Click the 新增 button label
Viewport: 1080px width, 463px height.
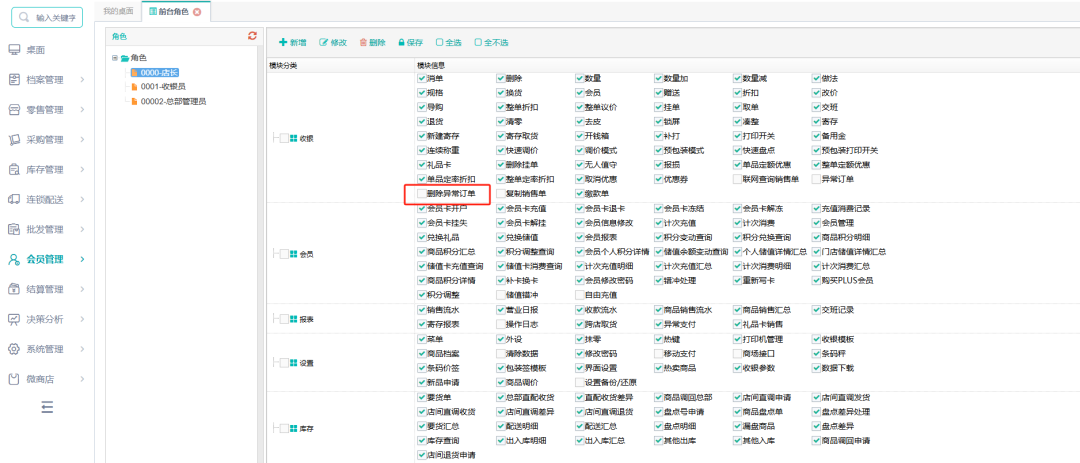click(298, 43)
